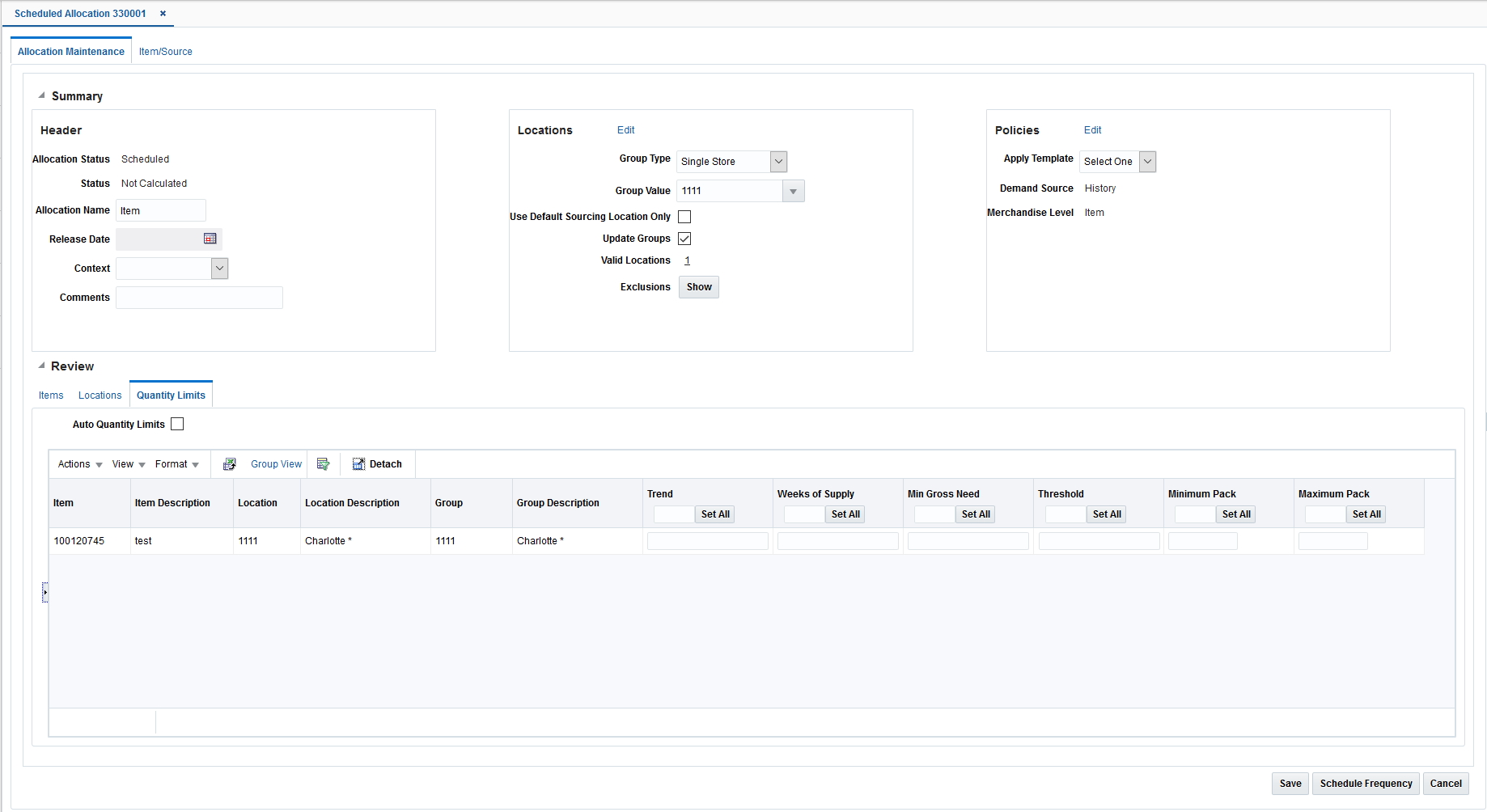Switch to the Items tab under Review
The image size is (1487, 812).
point(50,395)
